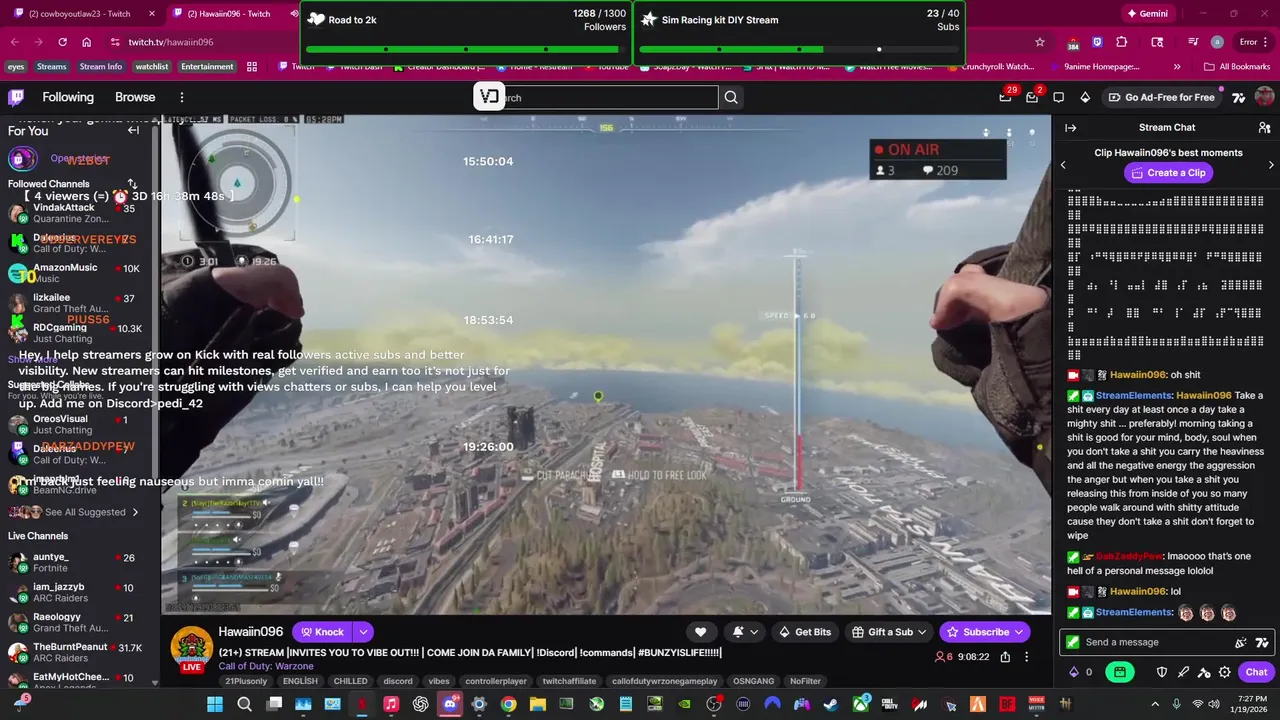Expand the dropdown next to Knock

[363, 632]
